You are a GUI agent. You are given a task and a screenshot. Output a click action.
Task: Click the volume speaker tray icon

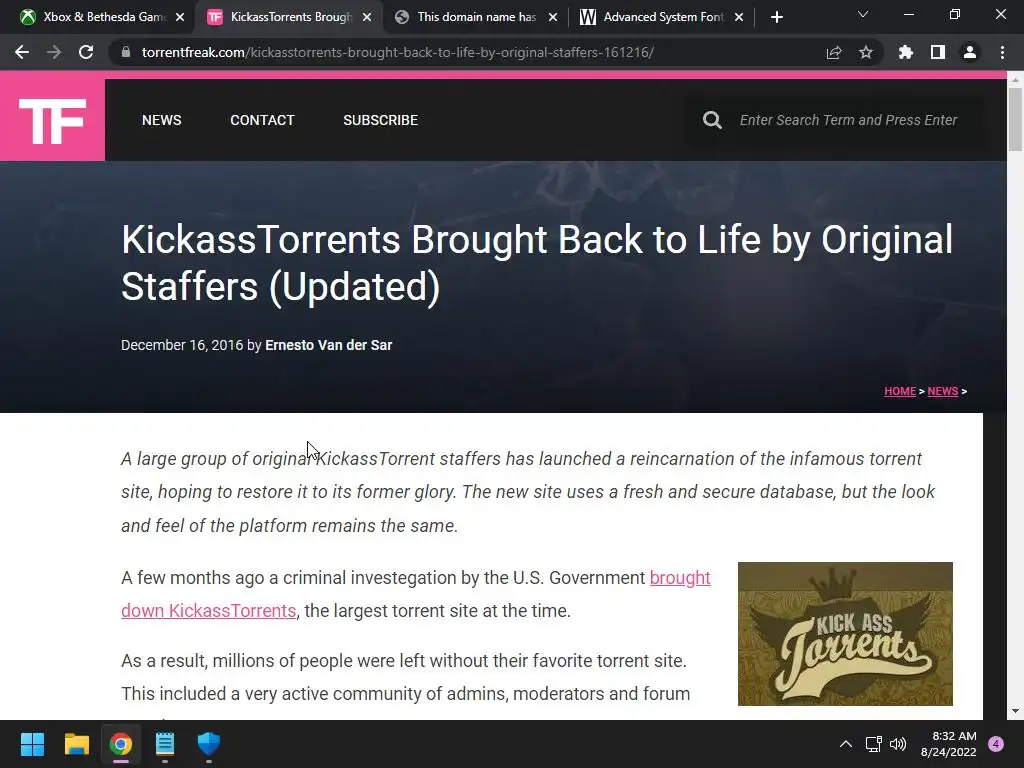898,744
